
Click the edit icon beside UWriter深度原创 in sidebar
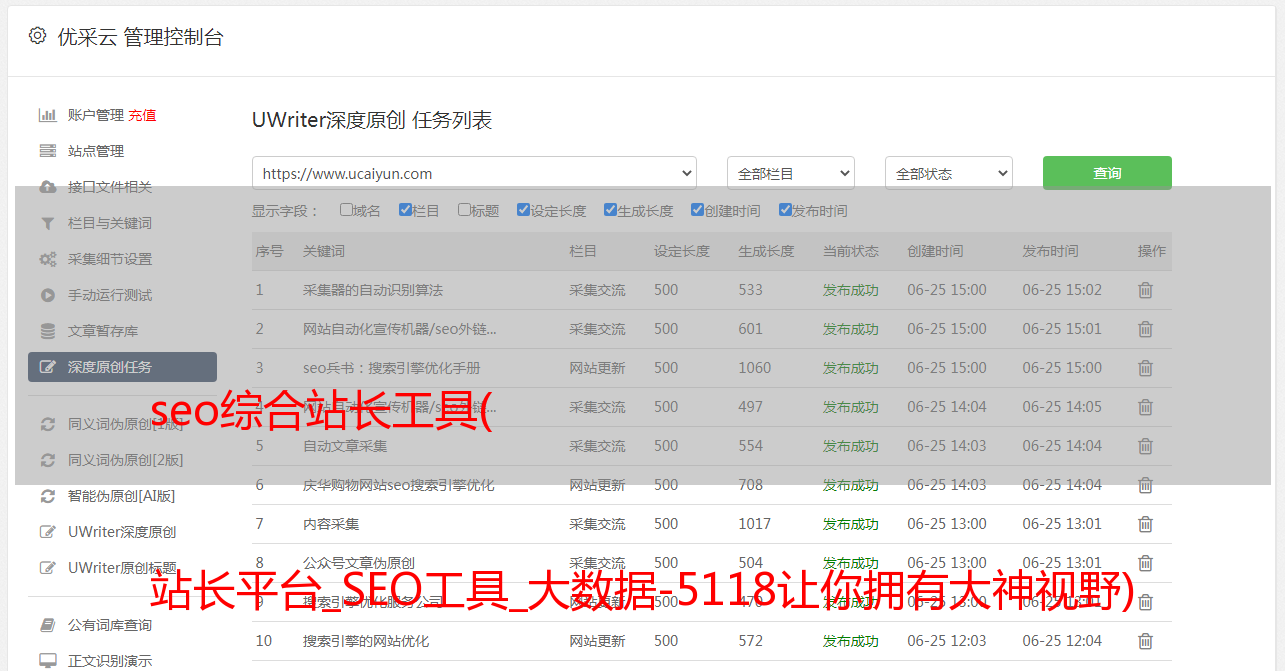(x=47, y=532)
